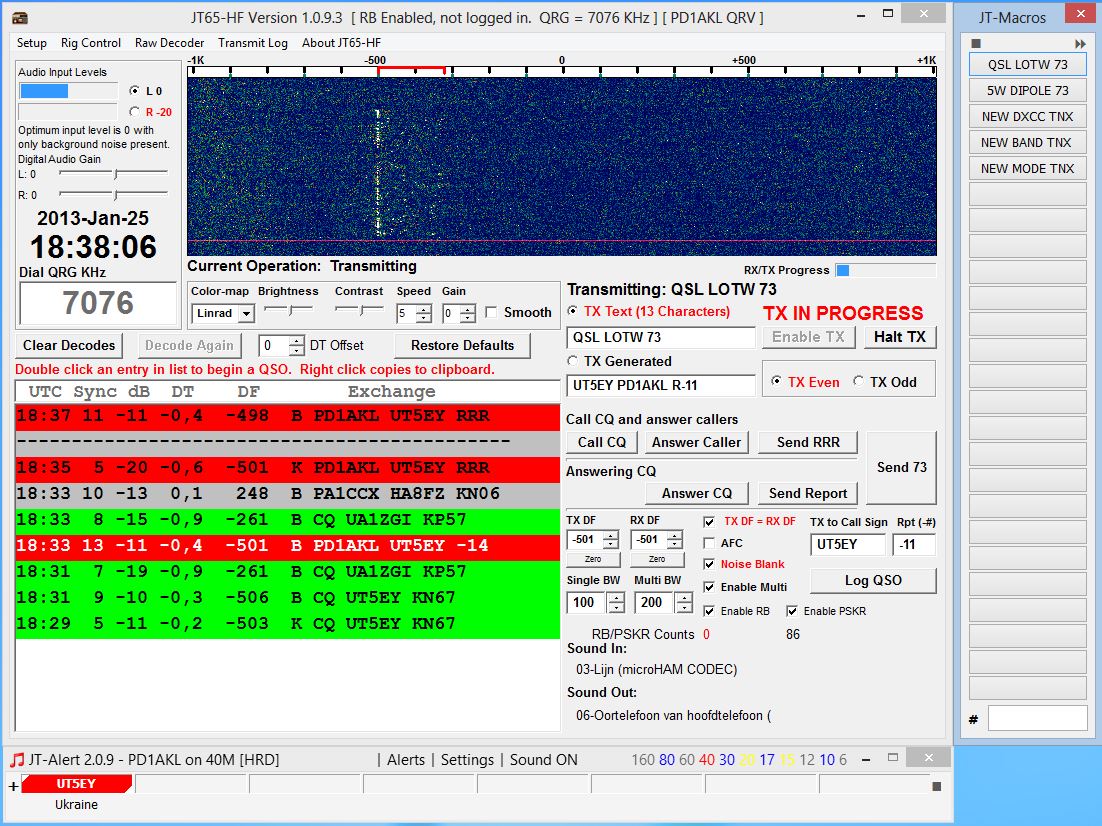Adjust the Gain spinner arrows
The width and height of the screenshot is (1102, 826).
tap(468, 314)
